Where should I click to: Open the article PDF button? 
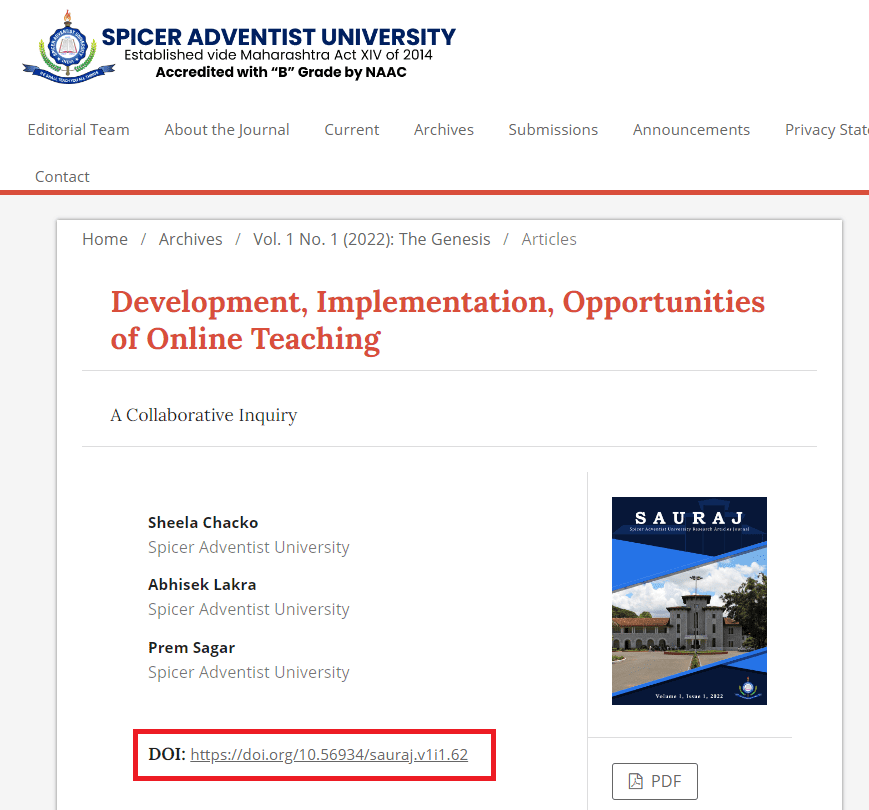pos(655,781)
